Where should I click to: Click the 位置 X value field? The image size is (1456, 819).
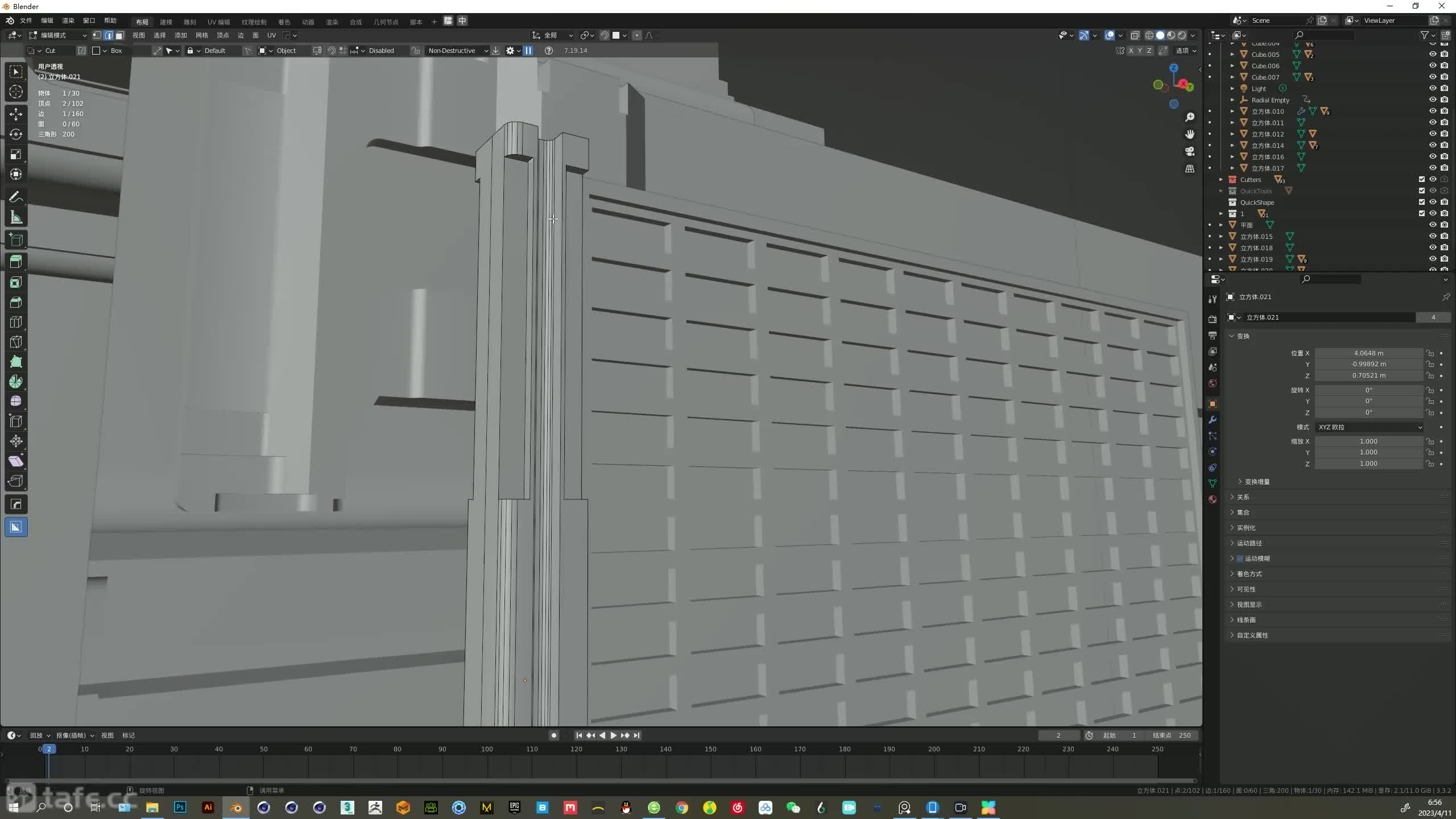[1369, 353]
